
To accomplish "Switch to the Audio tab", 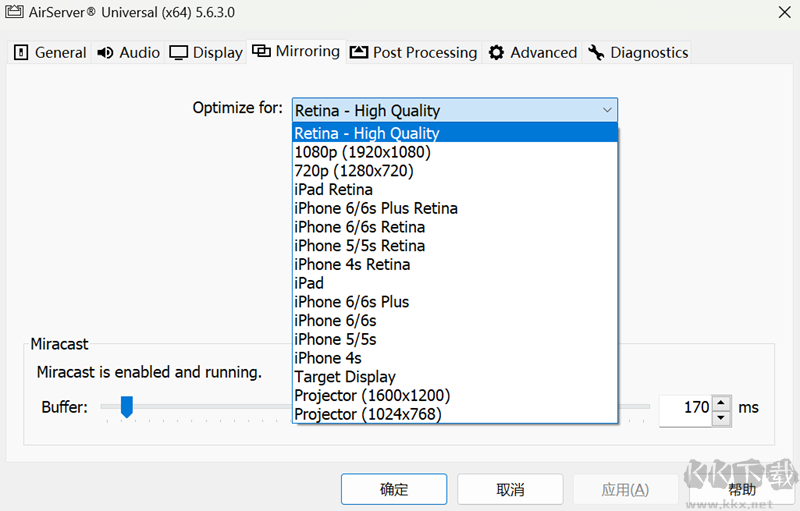I will [128, 53].
